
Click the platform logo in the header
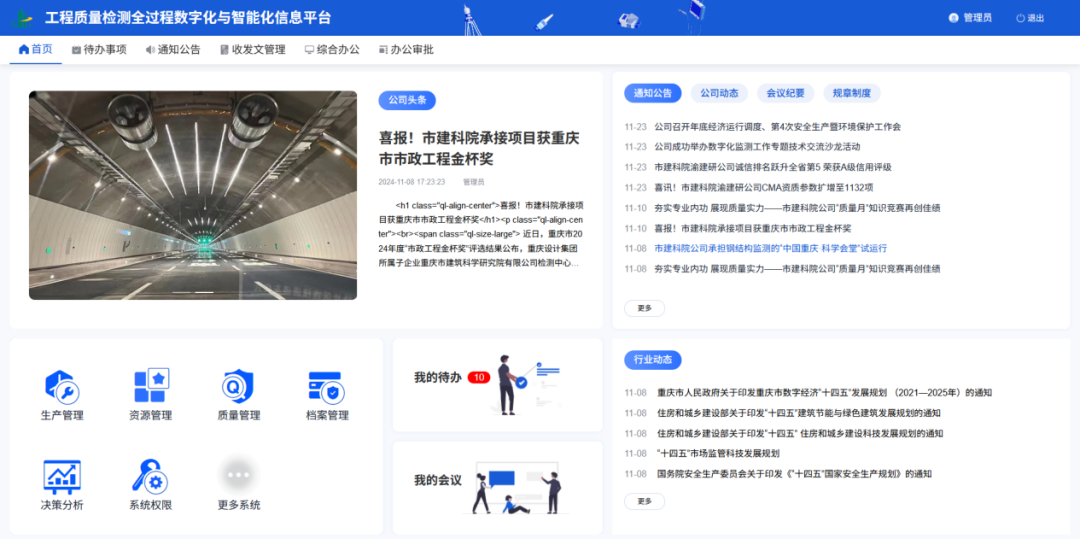coord(22,19)
